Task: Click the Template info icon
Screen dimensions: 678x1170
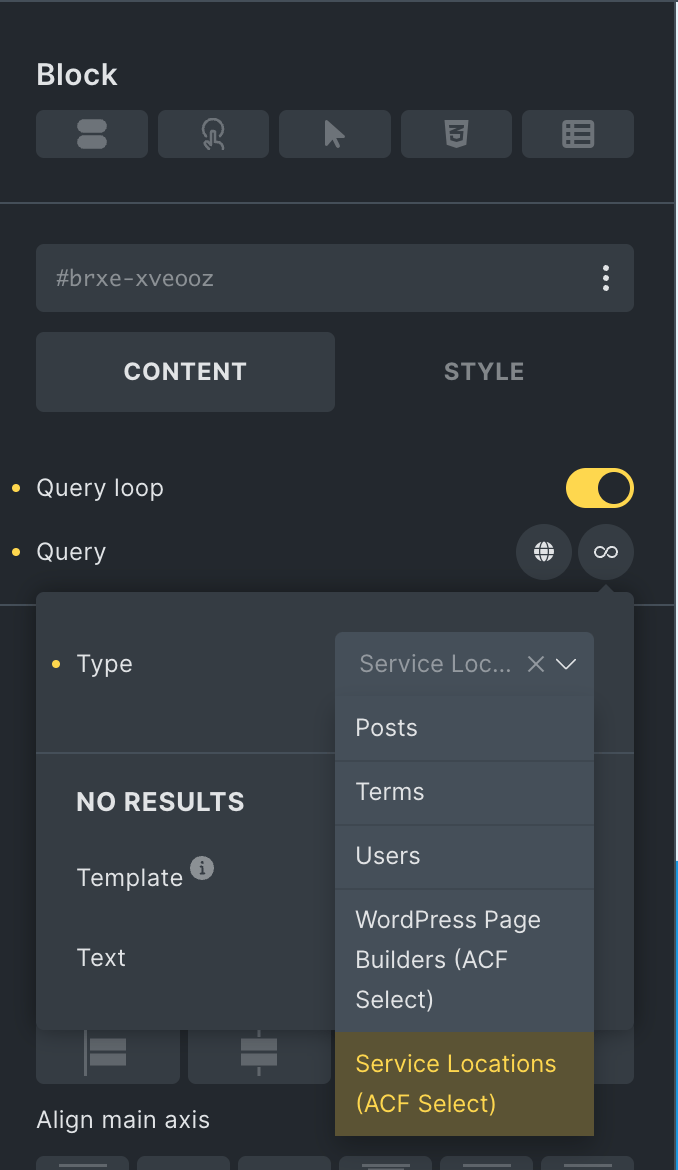Action: coord(202,868)
